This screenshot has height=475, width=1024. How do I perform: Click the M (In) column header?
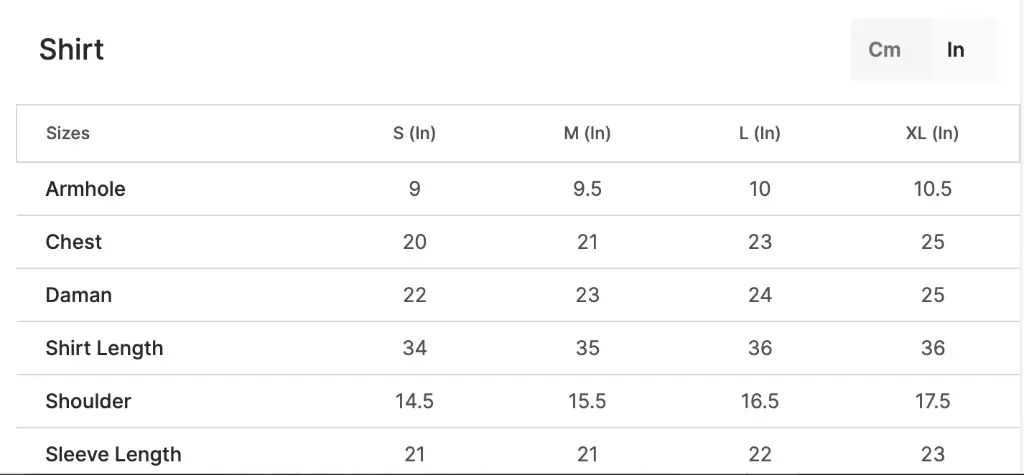click(587, 133)
